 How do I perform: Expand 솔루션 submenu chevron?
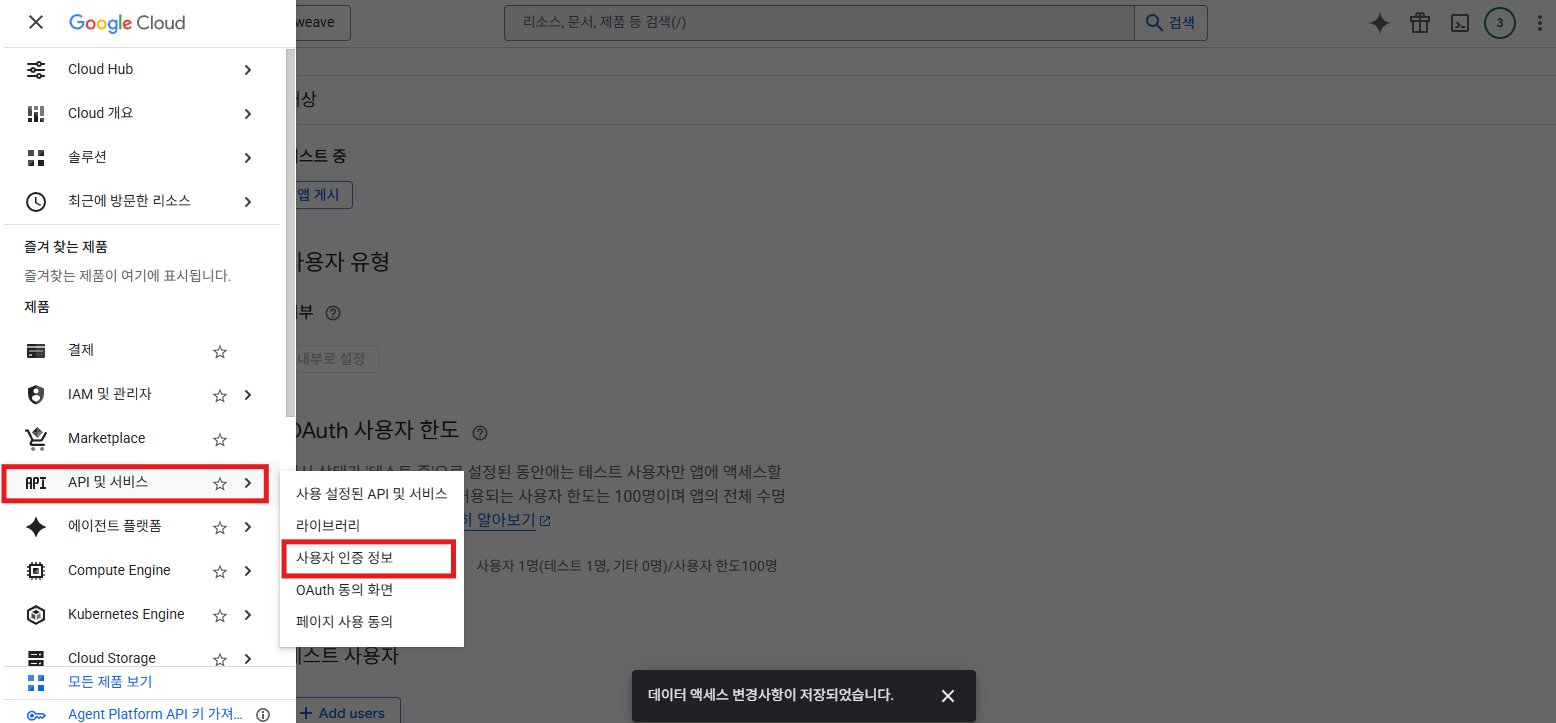pyautogui.click(x=248, y=158)
